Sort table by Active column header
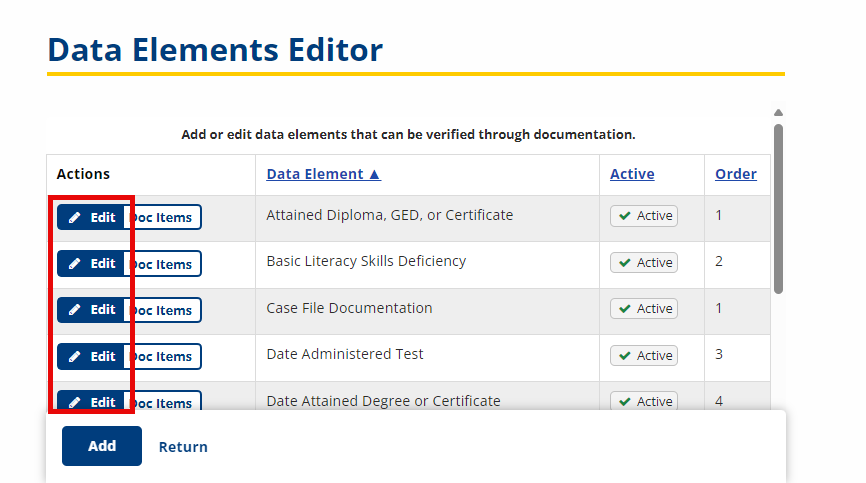 632,174
